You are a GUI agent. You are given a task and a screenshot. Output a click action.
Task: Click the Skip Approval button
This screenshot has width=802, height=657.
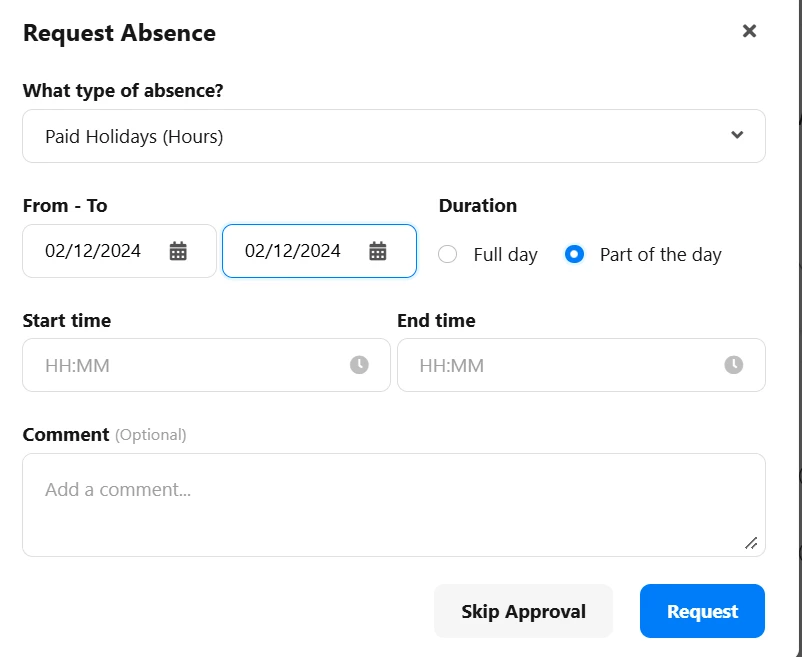523,611
